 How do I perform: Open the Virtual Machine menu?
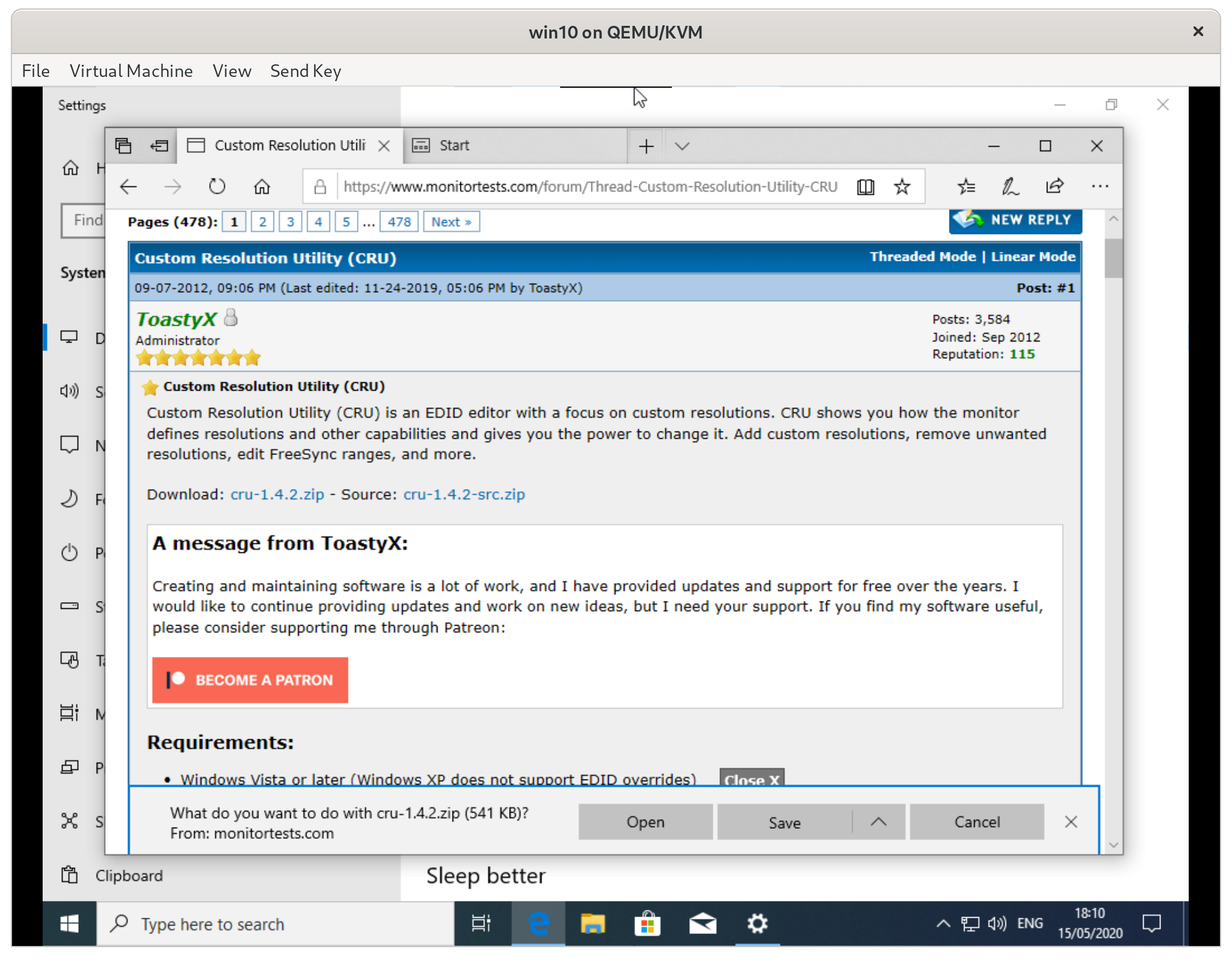131,71
